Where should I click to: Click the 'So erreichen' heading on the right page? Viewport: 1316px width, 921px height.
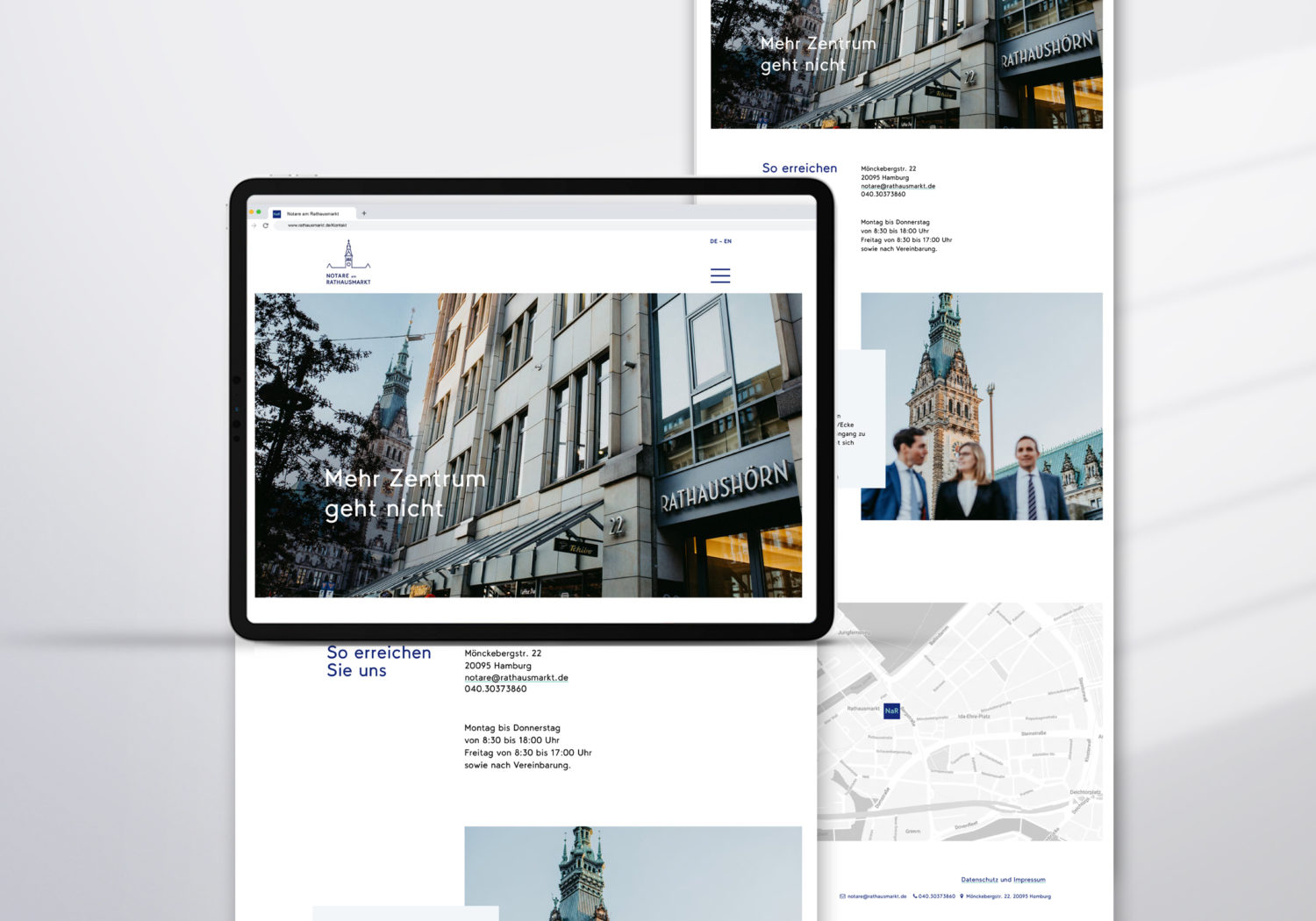tap(799, 168)
